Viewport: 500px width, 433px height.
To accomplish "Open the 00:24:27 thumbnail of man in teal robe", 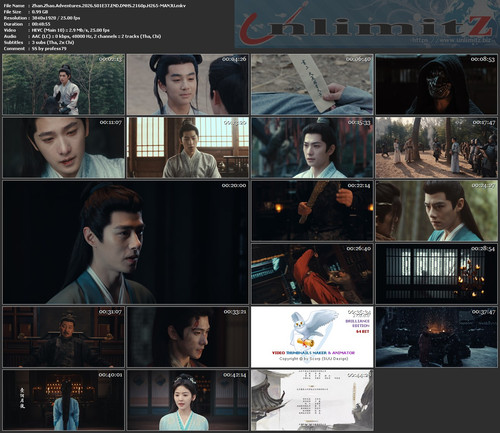I will (x=436, y=211).
